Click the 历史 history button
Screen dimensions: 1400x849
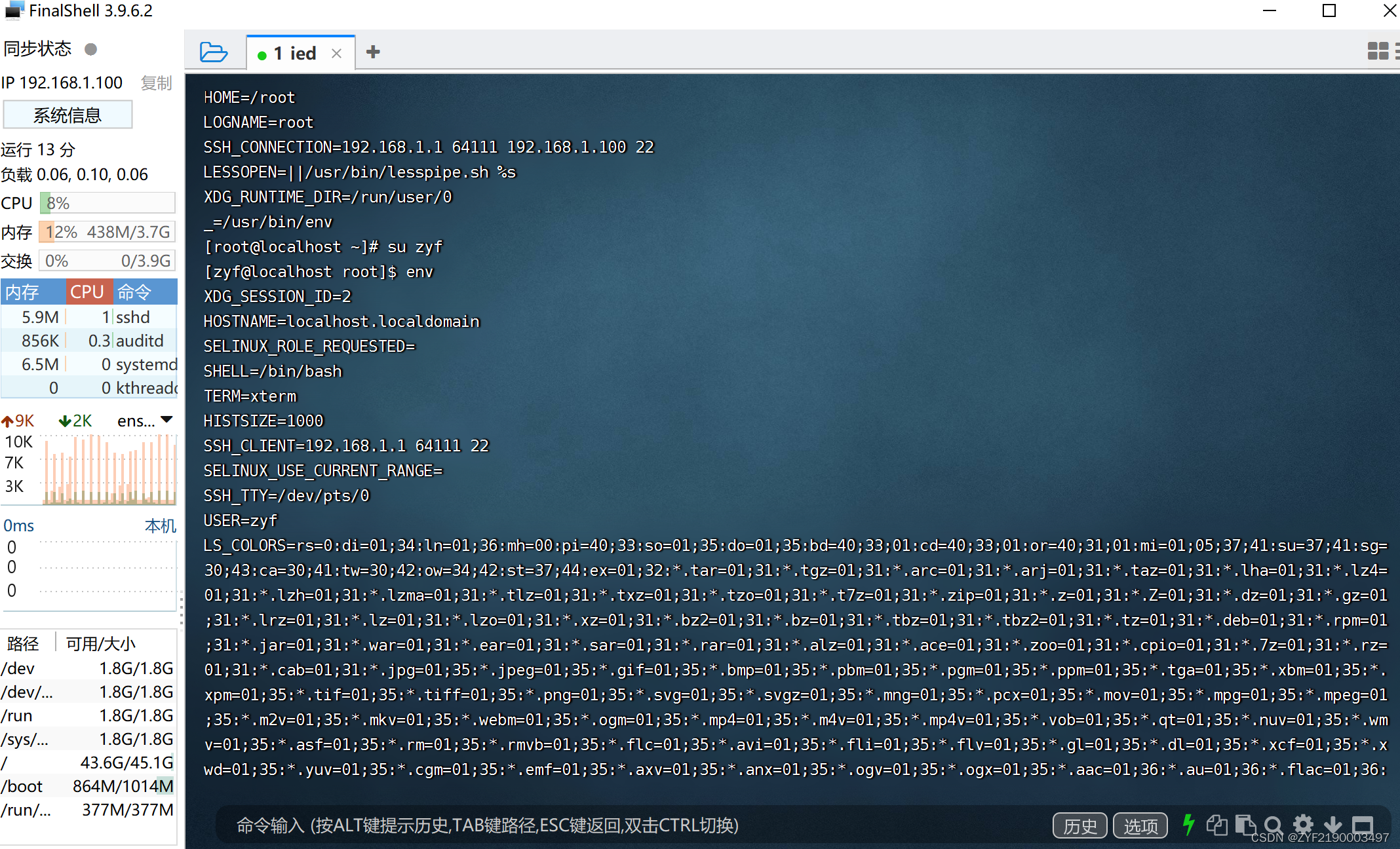pyautogui.click(x=1079, y=825)
